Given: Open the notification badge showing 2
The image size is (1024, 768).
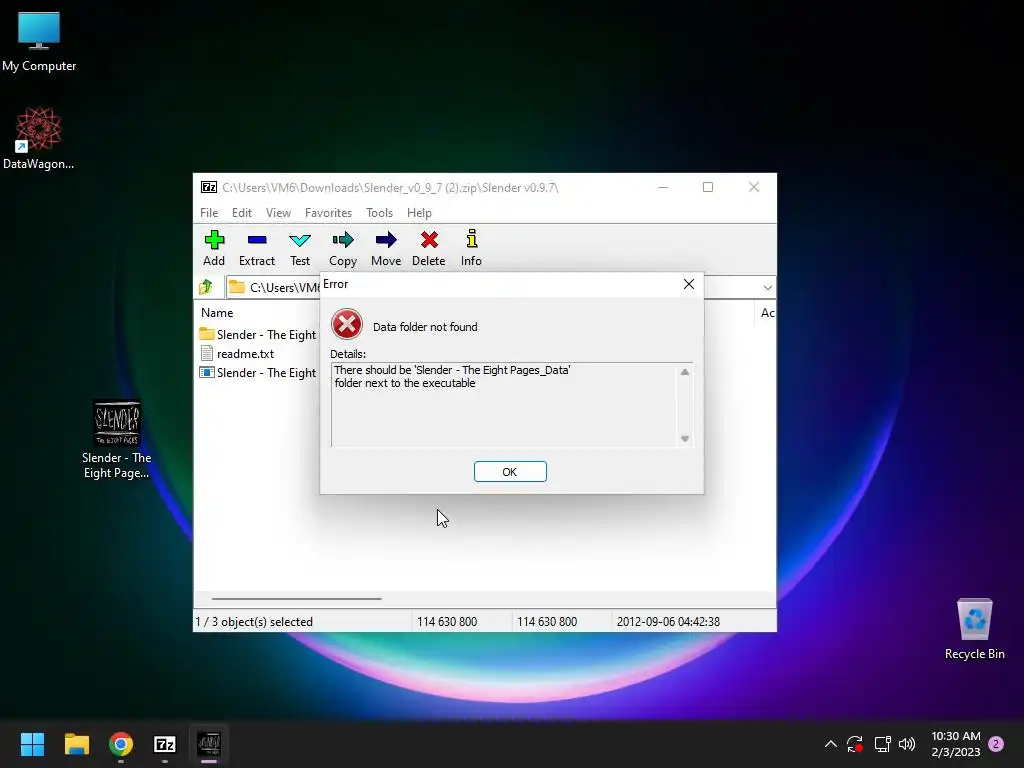Looking at the screenshot, I should [996, 744].
